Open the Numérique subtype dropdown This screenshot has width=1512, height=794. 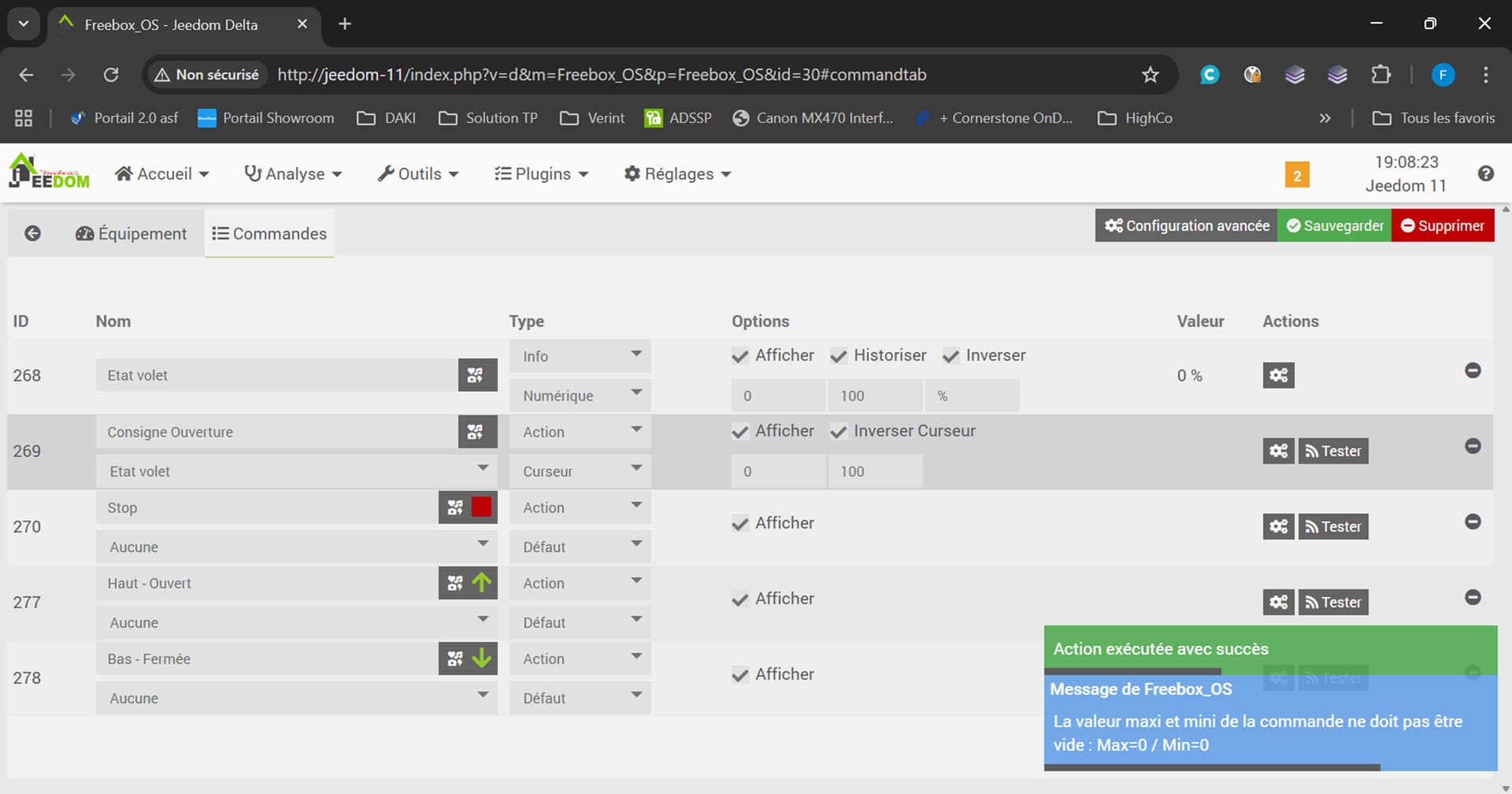click(x=580, y=395)
